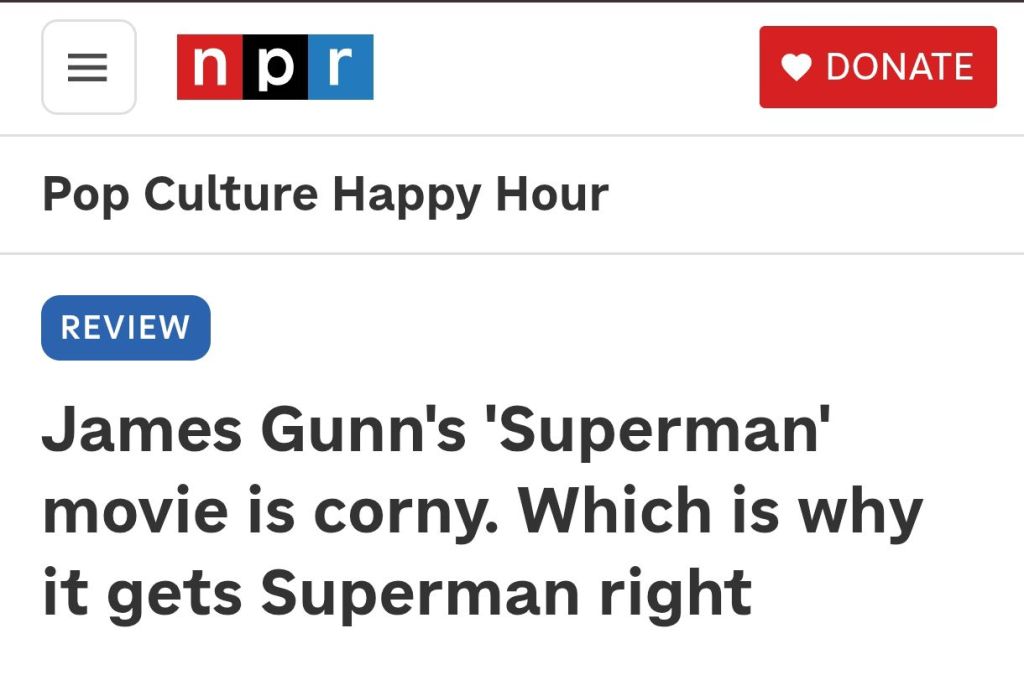
Task: Click the heart icon in Donate button
Action: coord(796,67)
